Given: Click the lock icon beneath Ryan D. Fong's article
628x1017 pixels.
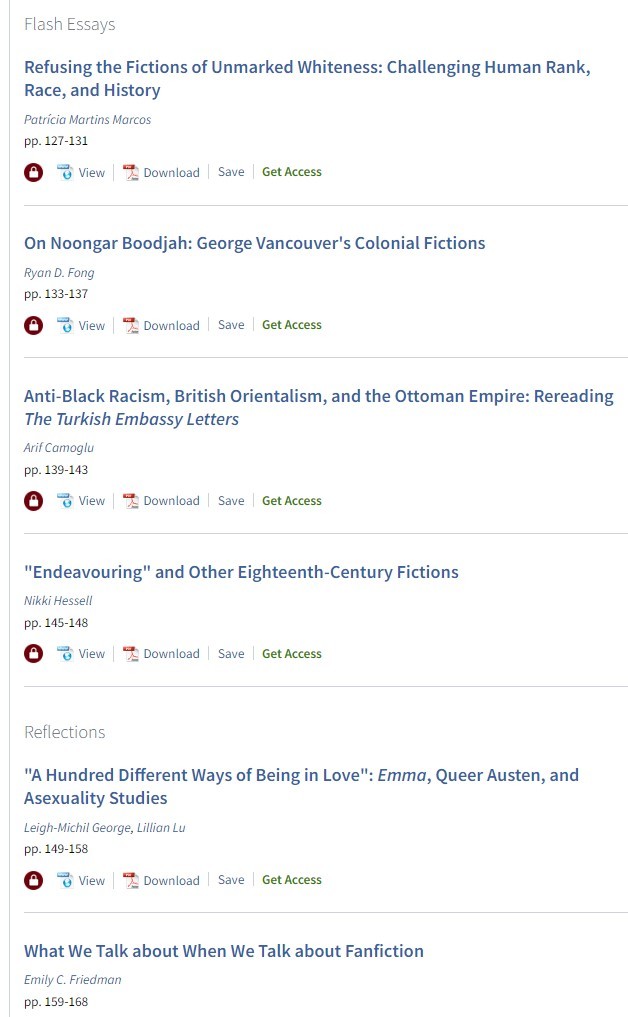Looking at the screenshot, I should point(34,325).
